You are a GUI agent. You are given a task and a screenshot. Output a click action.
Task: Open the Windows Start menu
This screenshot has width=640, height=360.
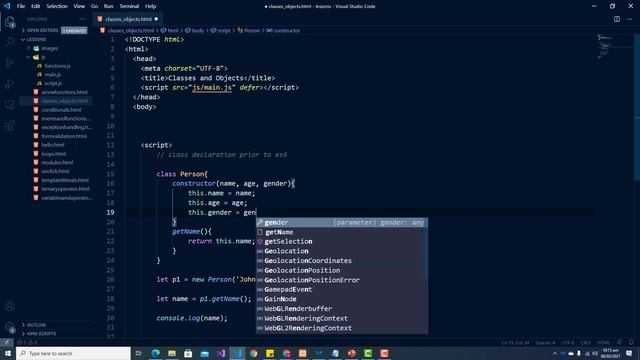pyautogui.click(x=8, y=353)
